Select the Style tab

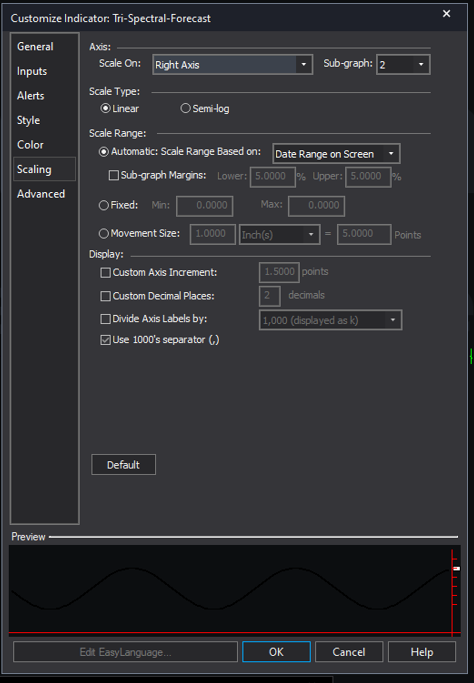[28, 120]
